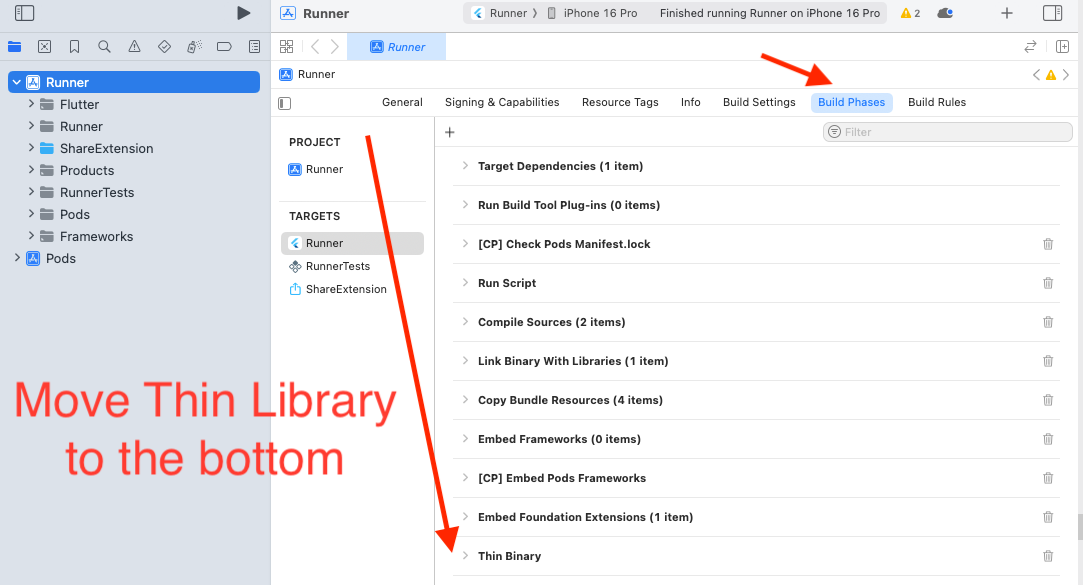The height and width of the screenshot is (585, 1083).
Task: Switch to Signing & Capabilities tab
Action: click(502, 102)
